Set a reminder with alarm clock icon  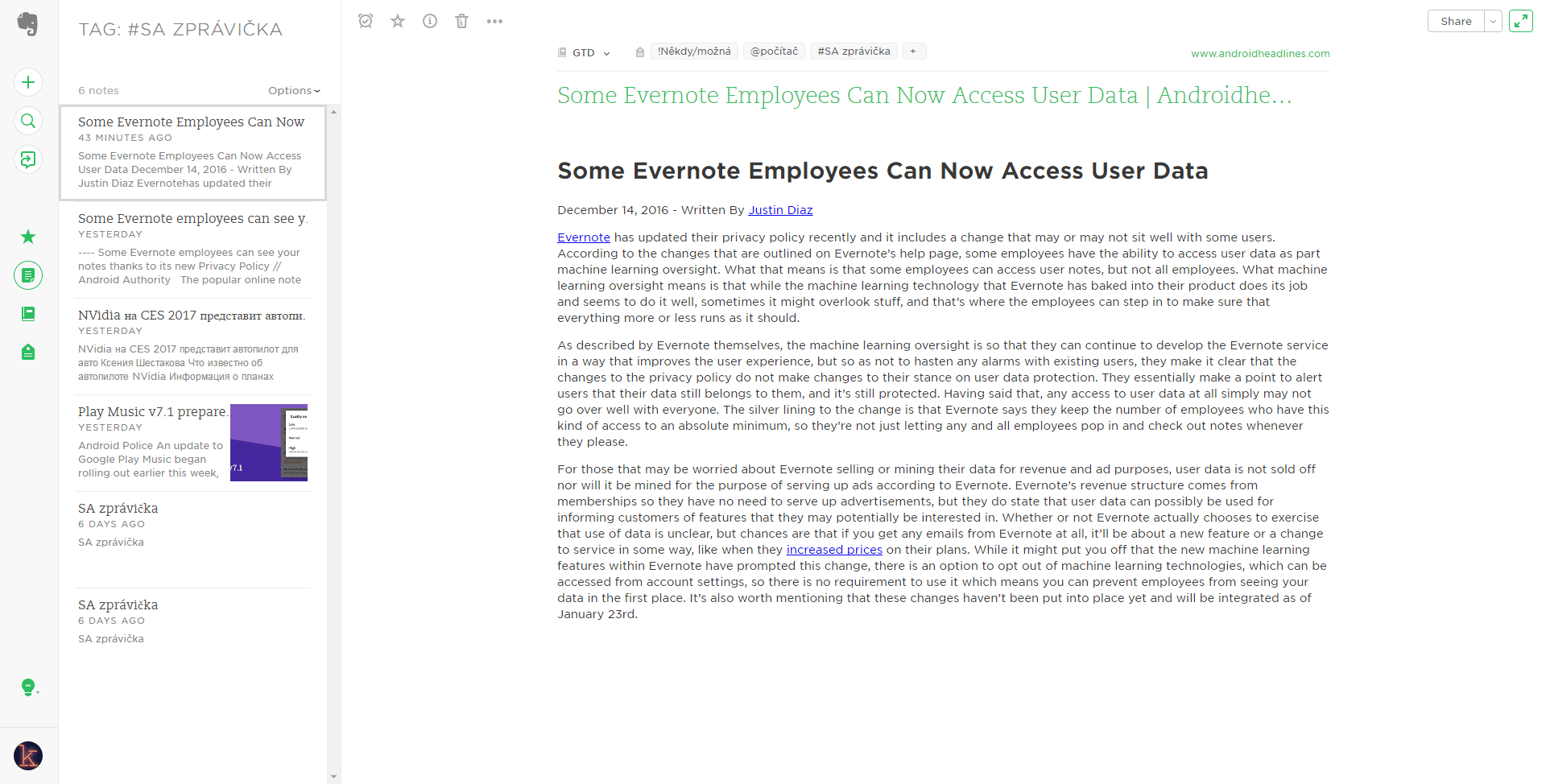coord(366,21)
